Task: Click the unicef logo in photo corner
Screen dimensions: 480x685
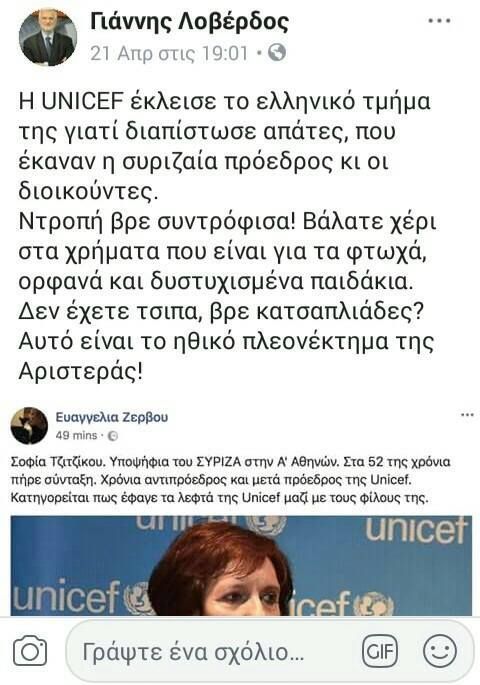Action: coord(415,530)
